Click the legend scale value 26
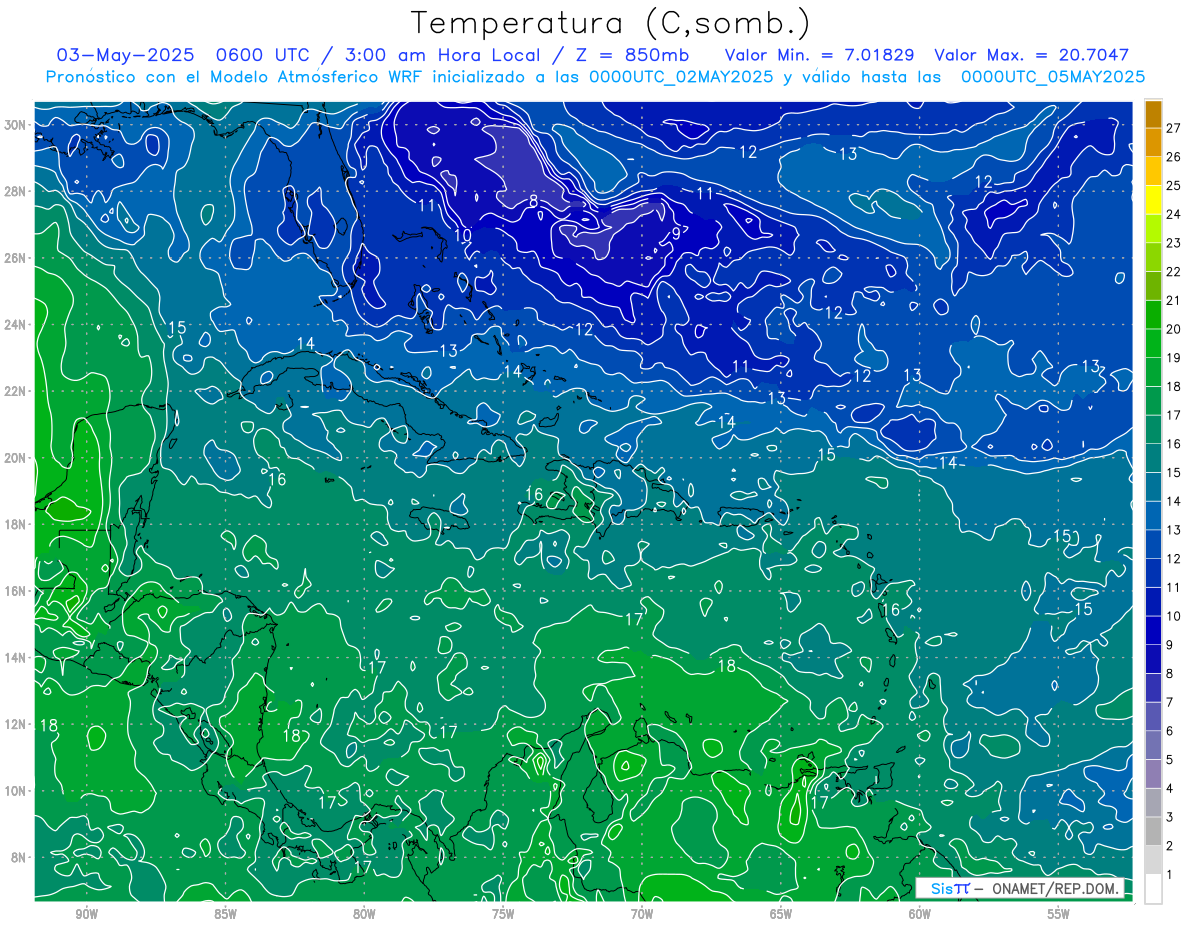Image resolution: width=1200 pixels, height=927 pixels. 1174,157
